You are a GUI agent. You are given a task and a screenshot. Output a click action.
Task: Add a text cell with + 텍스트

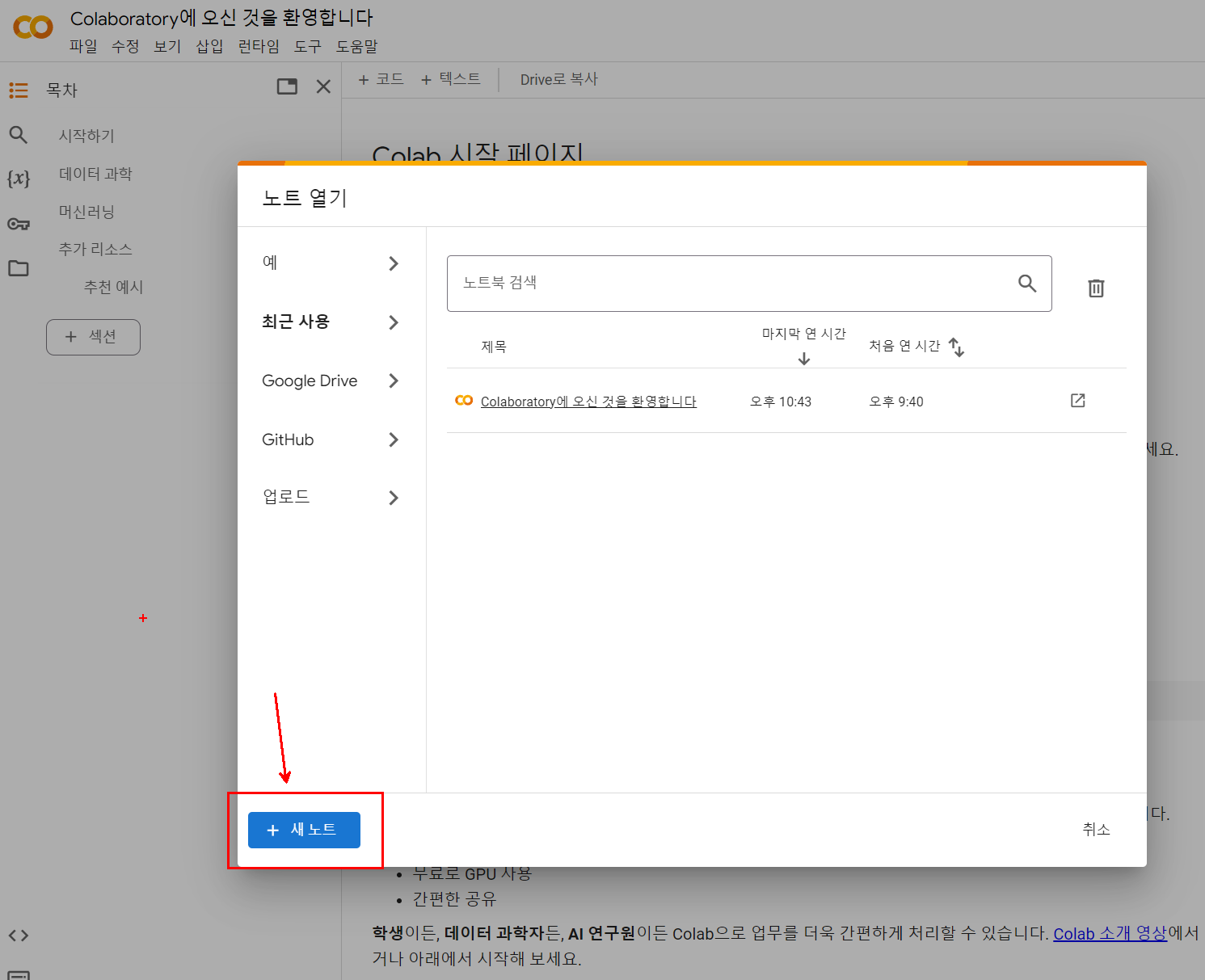[x=451, y=79]
